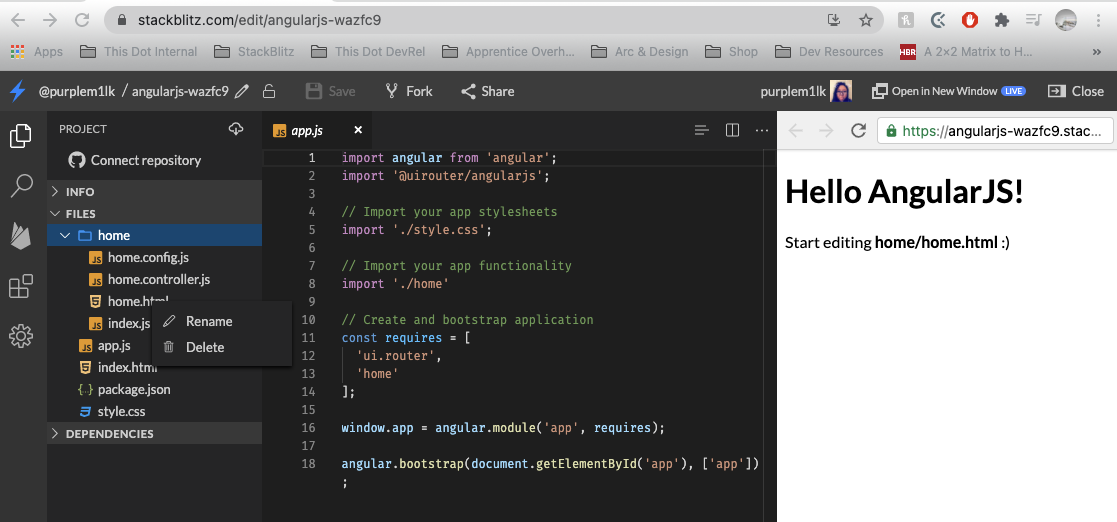The image size is (1117, 522).
Task: Toggle the project lock icon
Action: point(269,91)
